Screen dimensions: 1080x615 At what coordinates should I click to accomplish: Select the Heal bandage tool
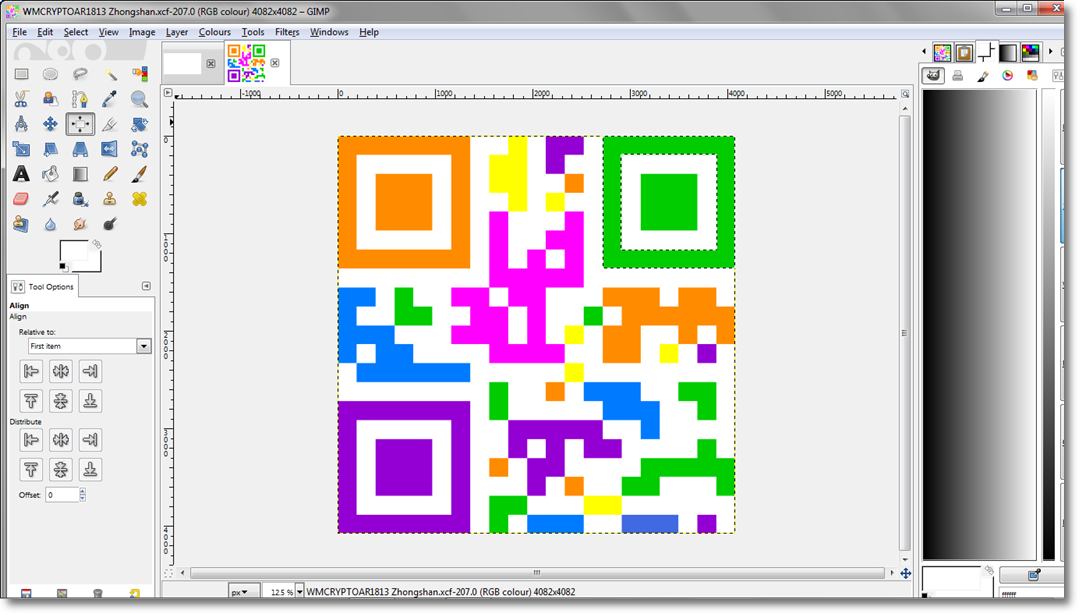click(x=140, y=199)
